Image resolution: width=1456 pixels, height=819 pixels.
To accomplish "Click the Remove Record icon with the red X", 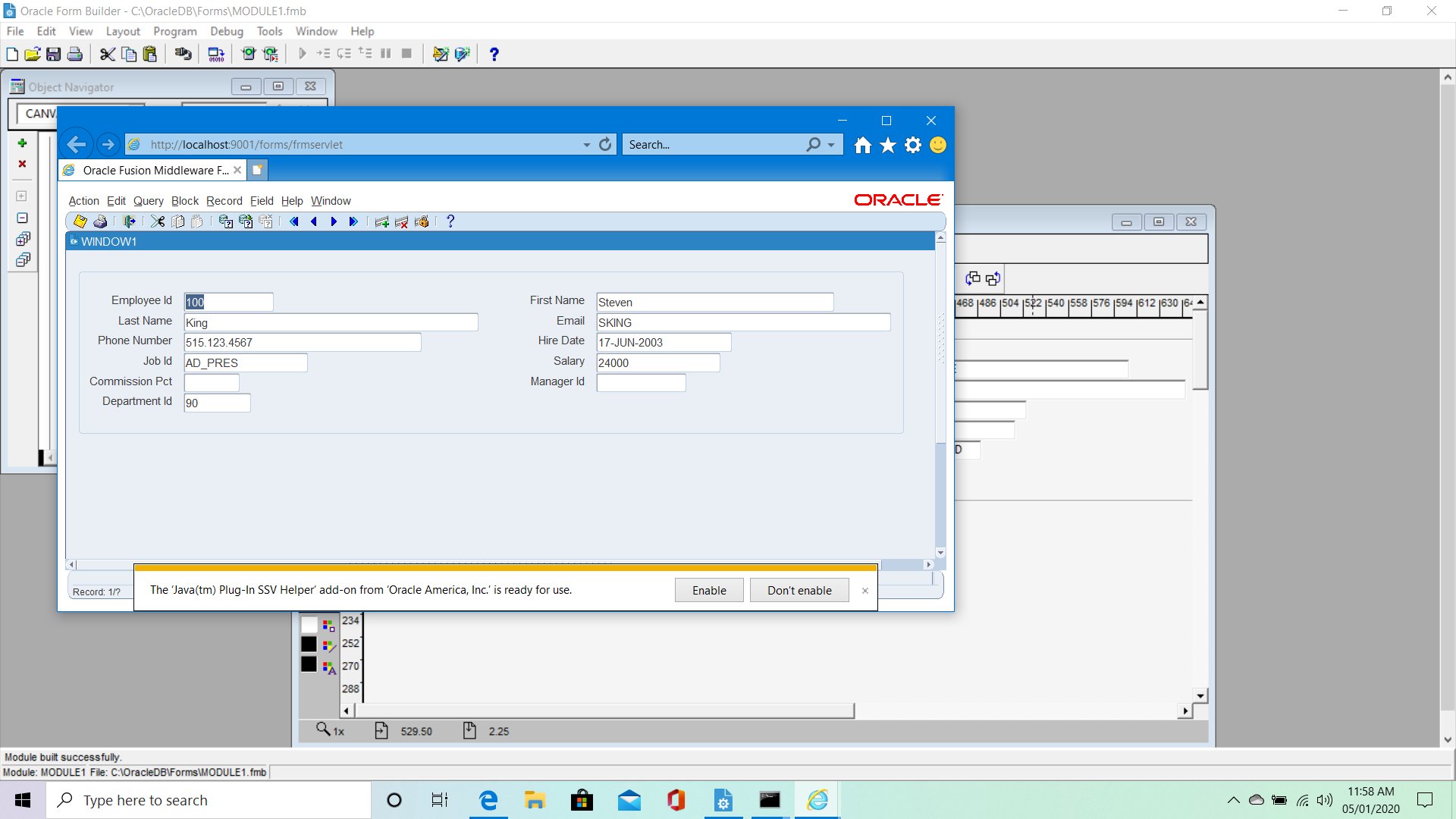I will coord(402,221).
